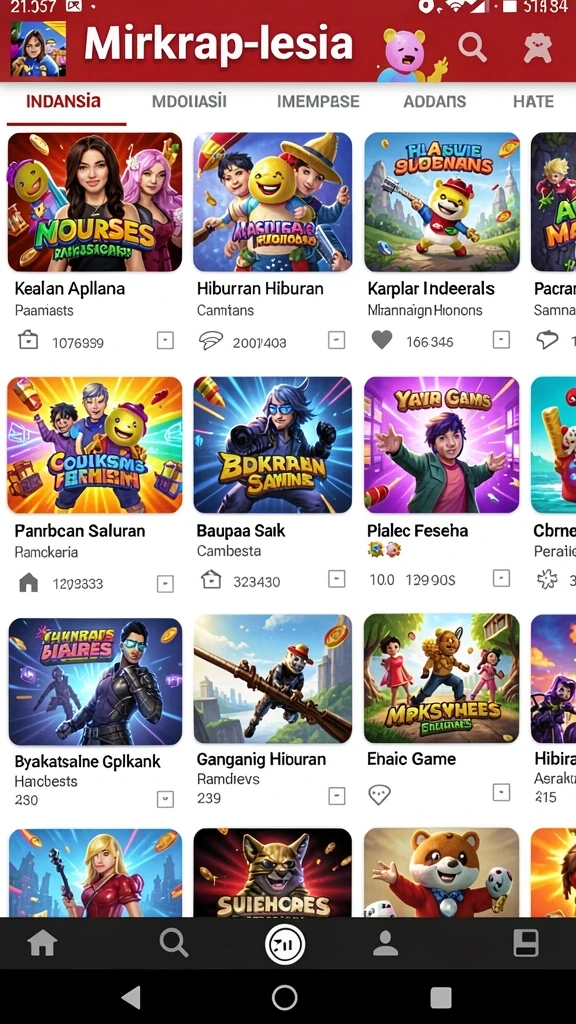Open the Panrbcan Saluran title link

click(x=80, y=530)
